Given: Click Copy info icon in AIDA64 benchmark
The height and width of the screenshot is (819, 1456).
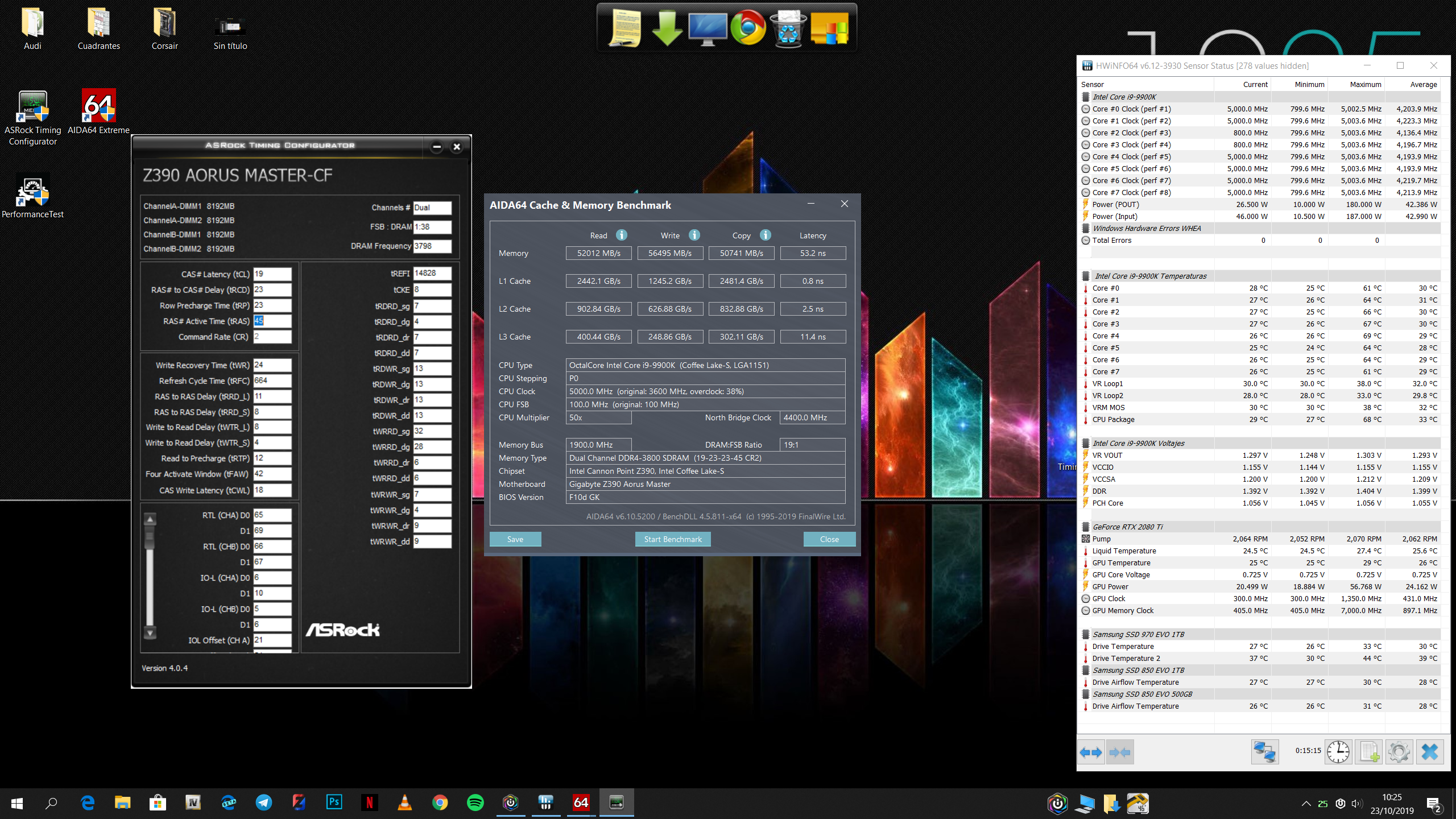Looking at the screenshot, I should 766,235.
